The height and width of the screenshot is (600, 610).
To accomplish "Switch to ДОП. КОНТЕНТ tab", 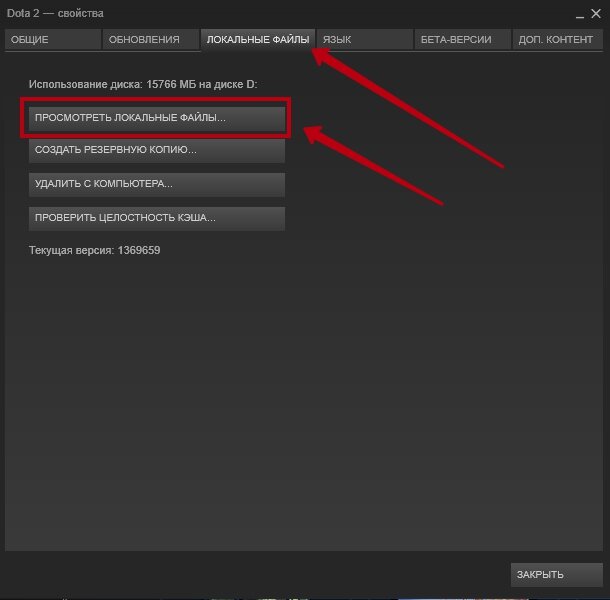I will (x=557, y=39).
